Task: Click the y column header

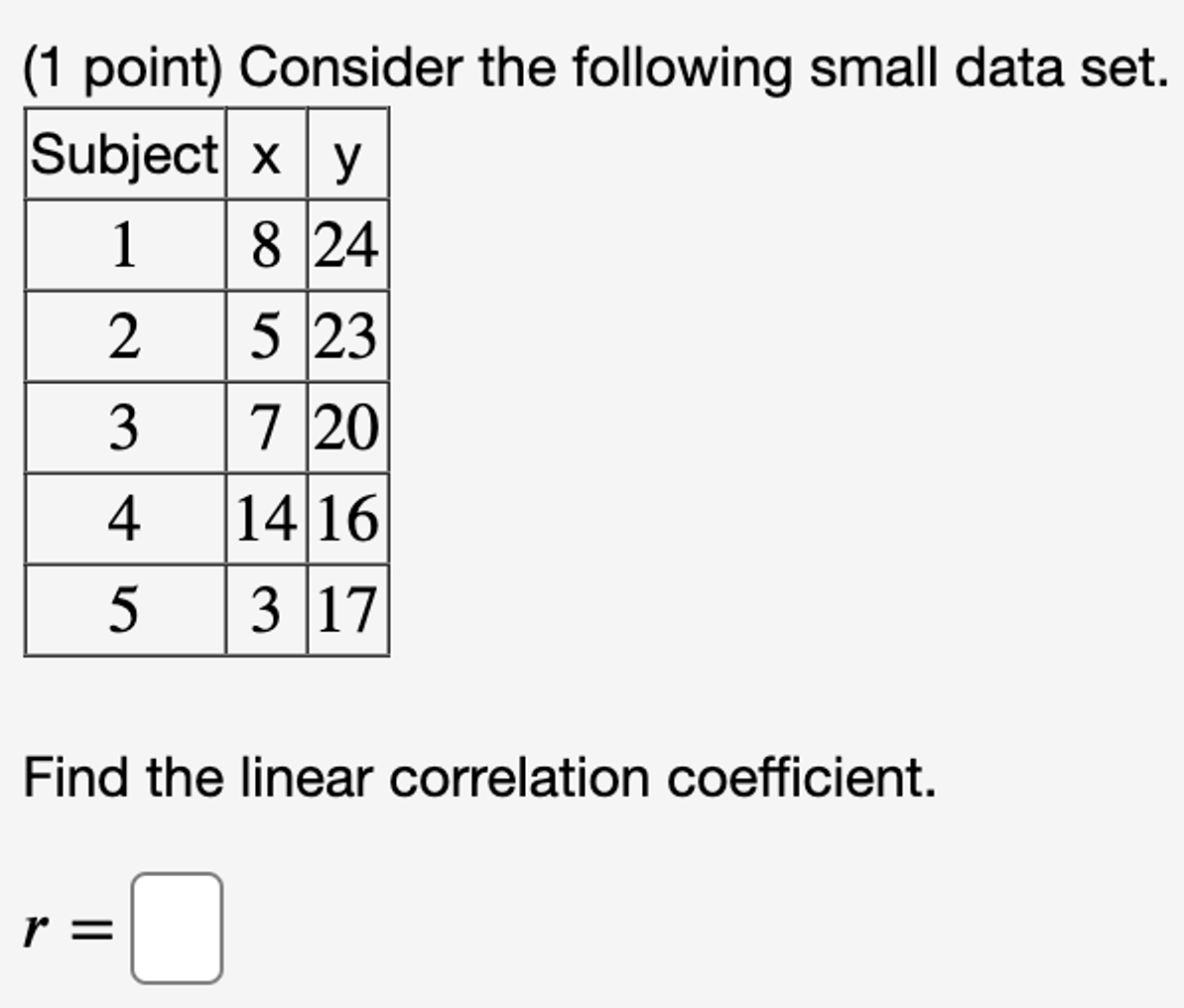Action: (x=347, y=155)
